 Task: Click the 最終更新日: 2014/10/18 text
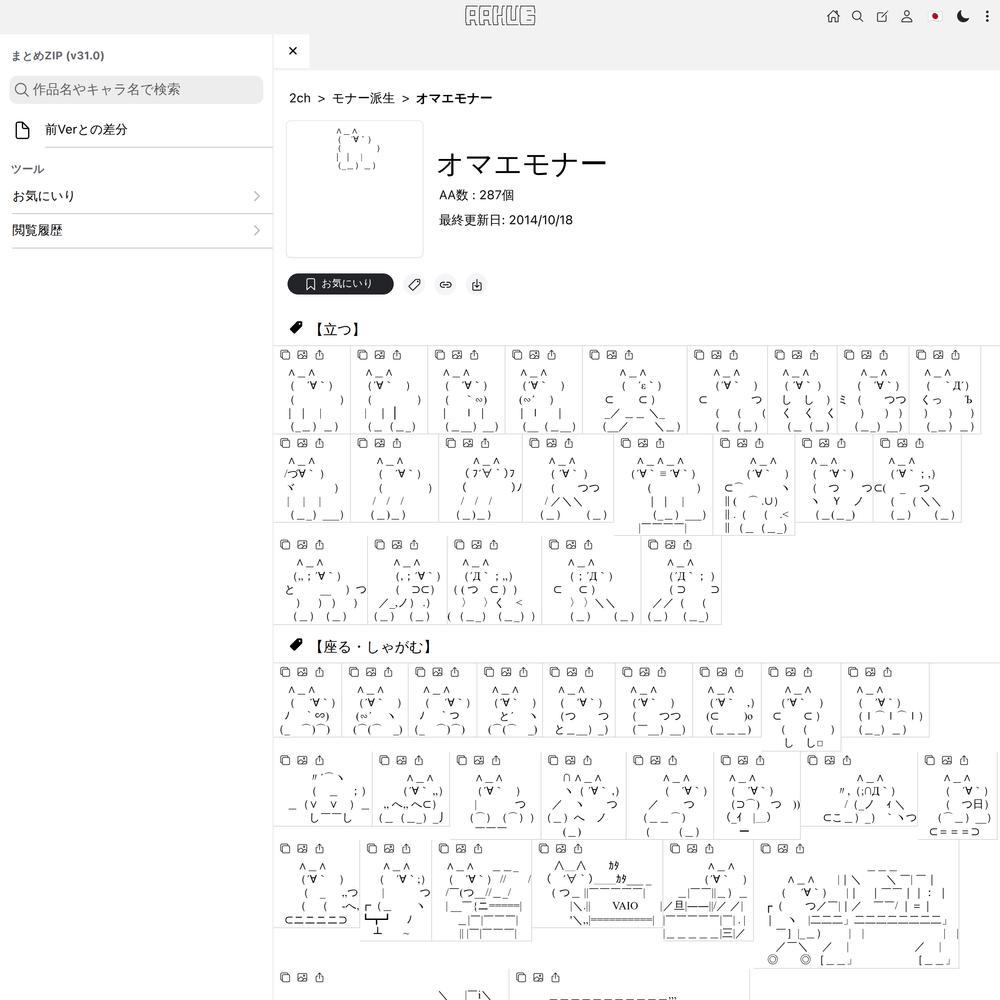[506, 220]
